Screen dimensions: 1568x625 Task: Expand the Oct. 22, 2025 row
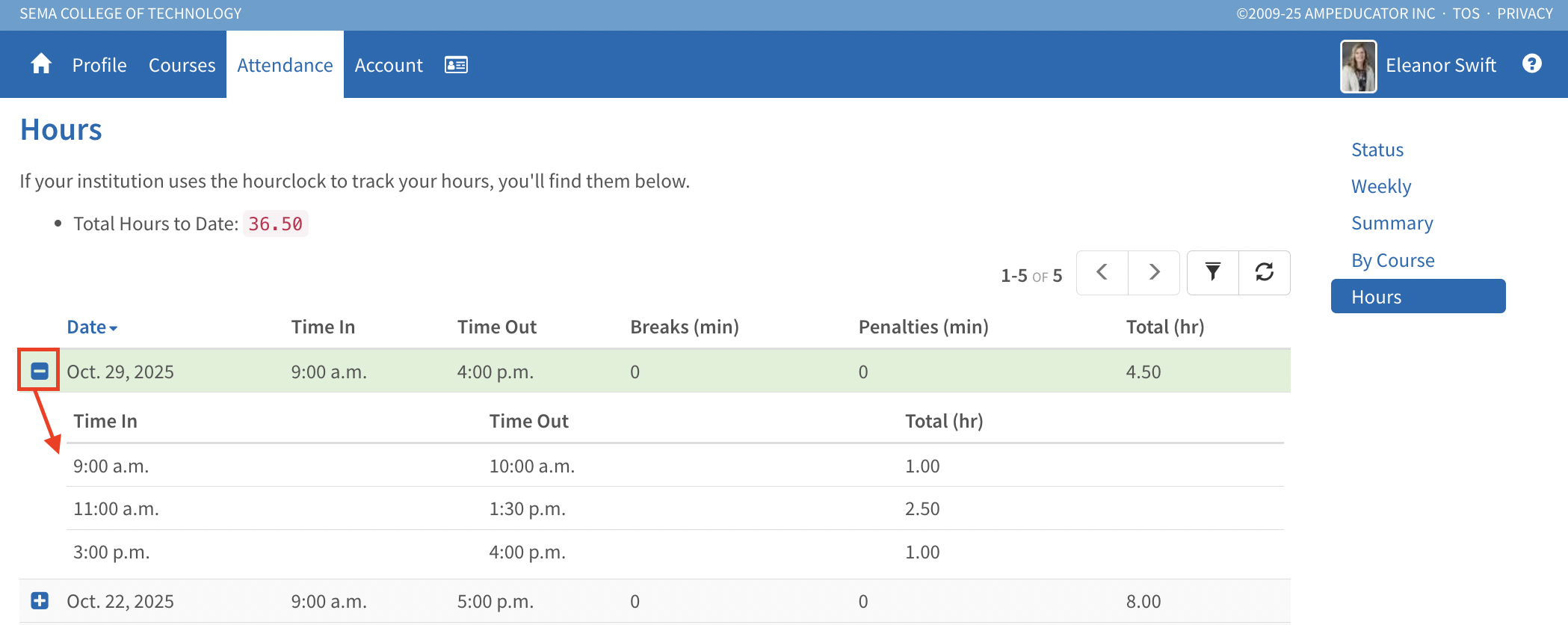[x=40, y=600]
